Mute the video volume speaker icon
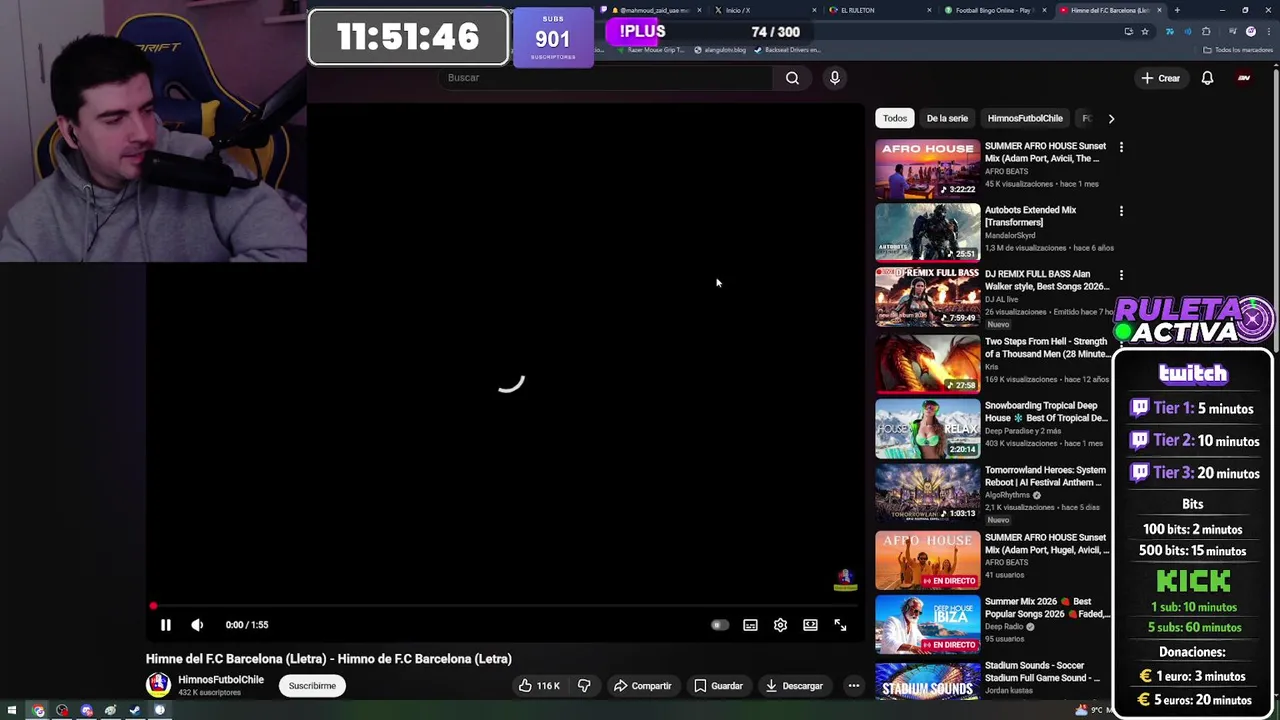The width and height of the screenshot is (1280, 720). (x=197, y=625)
